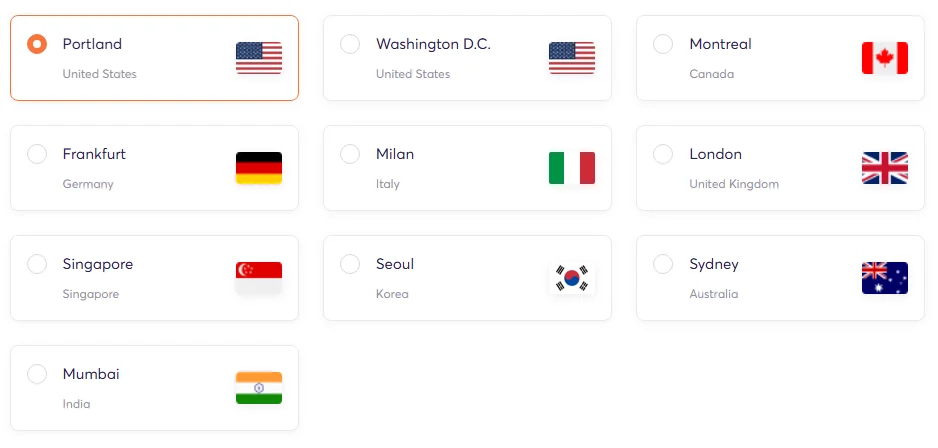The width and height of the screenshot is (938, 448).
Task: Choose the Montreal radio option
Action: [x=663, y=44]
